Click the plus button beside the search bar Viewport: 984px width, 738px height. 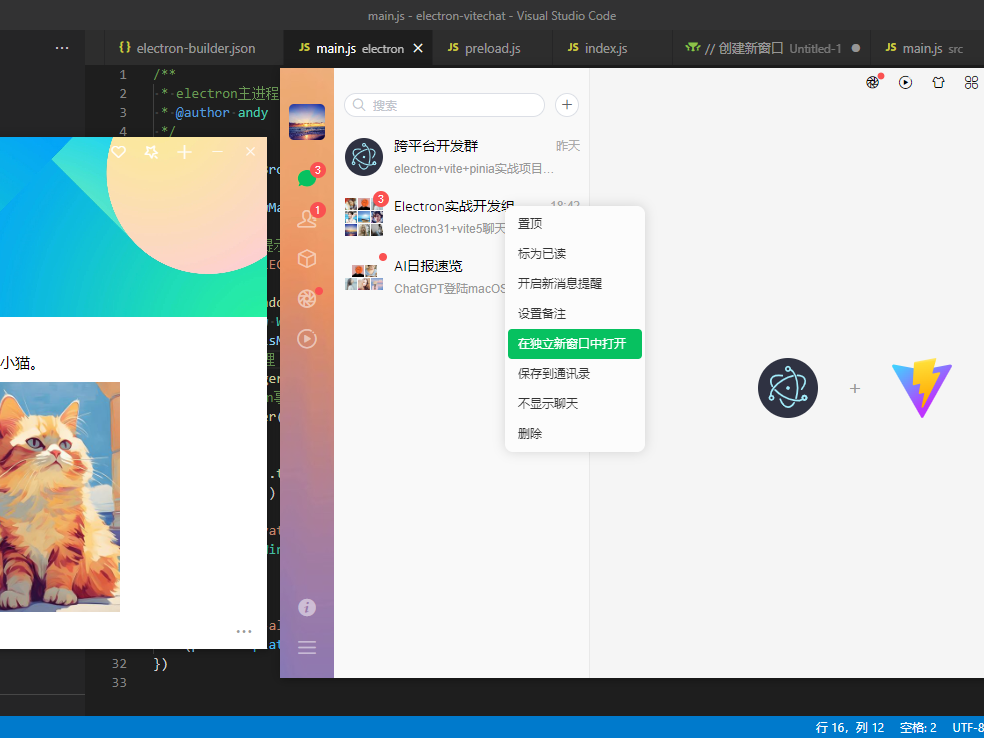(x=566, y=104)
